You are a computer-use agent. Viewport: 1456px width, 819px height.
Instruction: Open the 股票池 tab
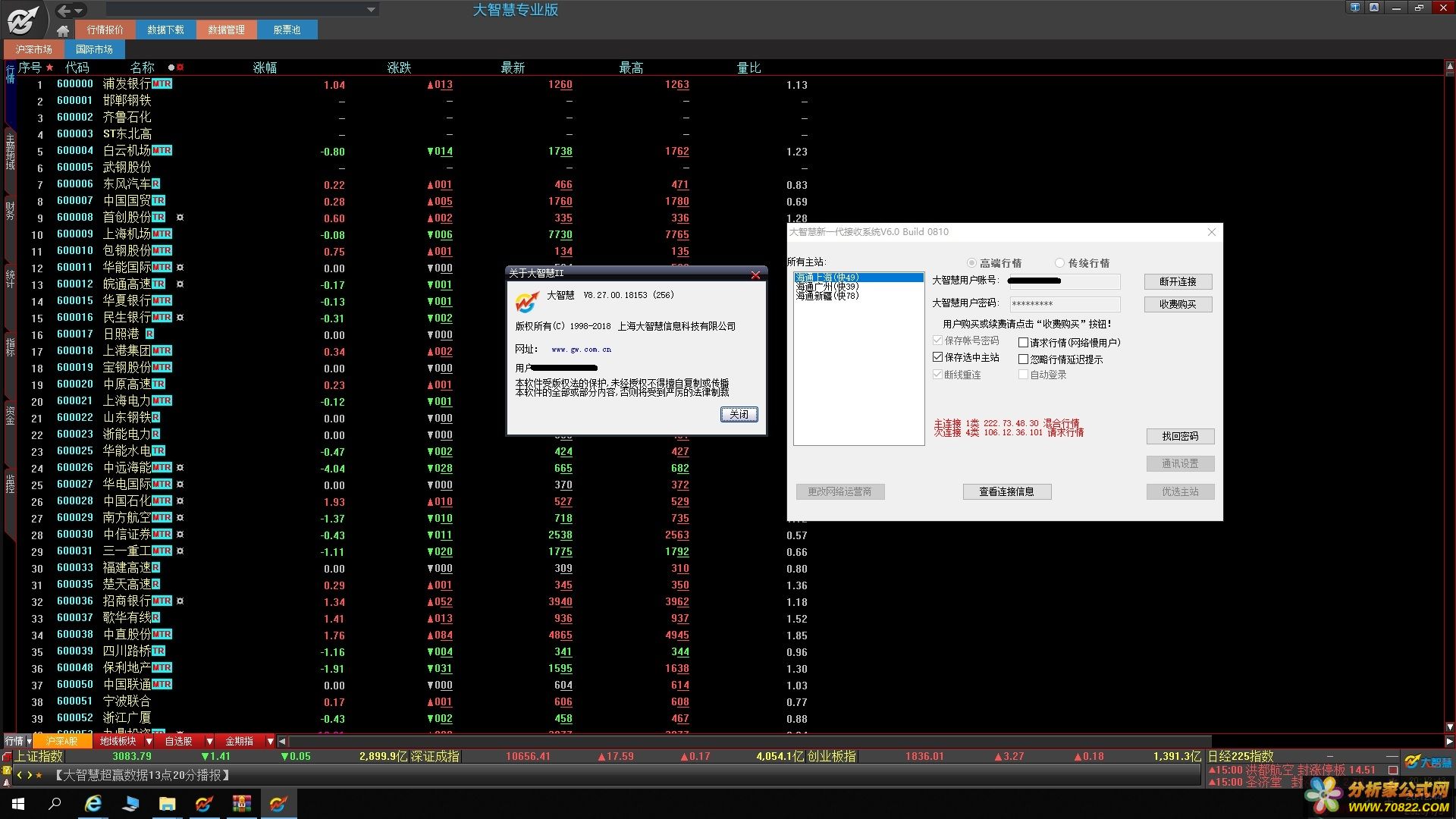tap(287, 30)
